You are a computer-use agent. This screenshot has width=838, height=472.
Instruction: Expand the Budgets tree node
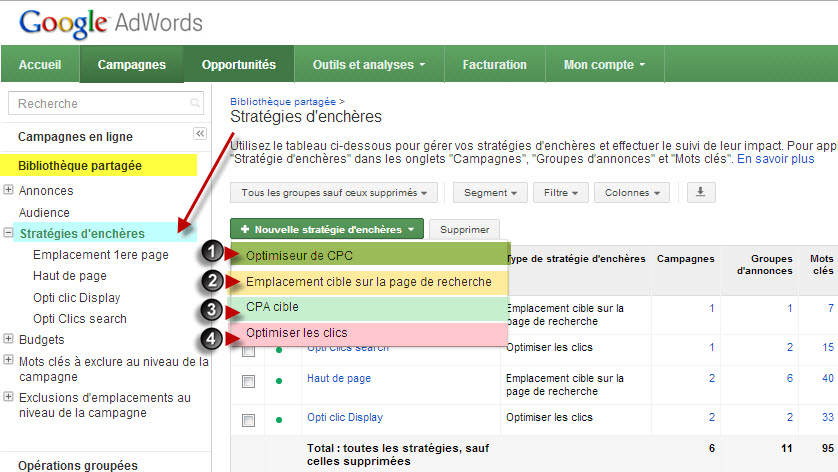(x=8, y=338)
